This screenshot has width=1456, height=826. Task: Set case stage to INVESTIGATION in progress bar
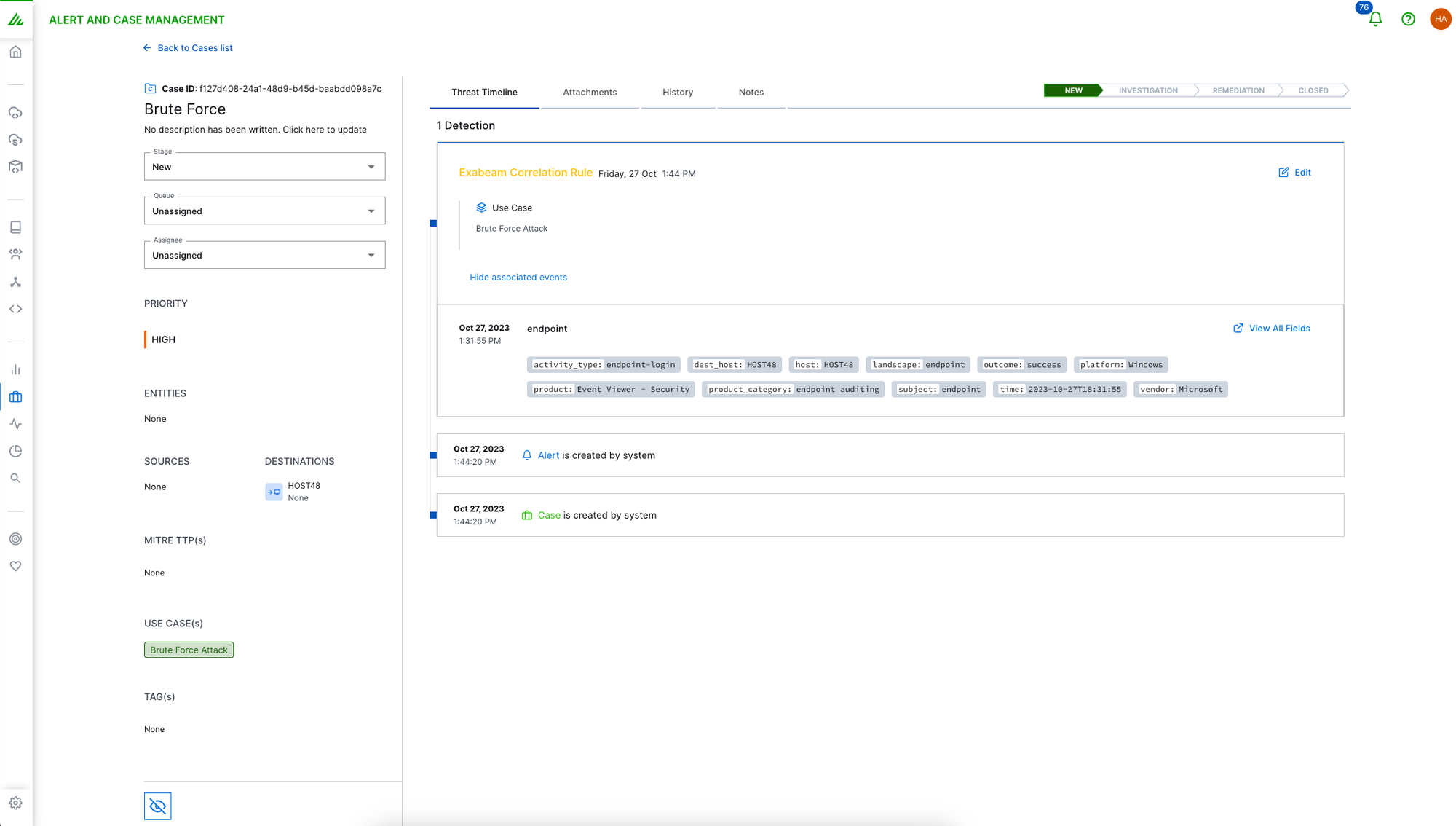[x=1147, y=90]
